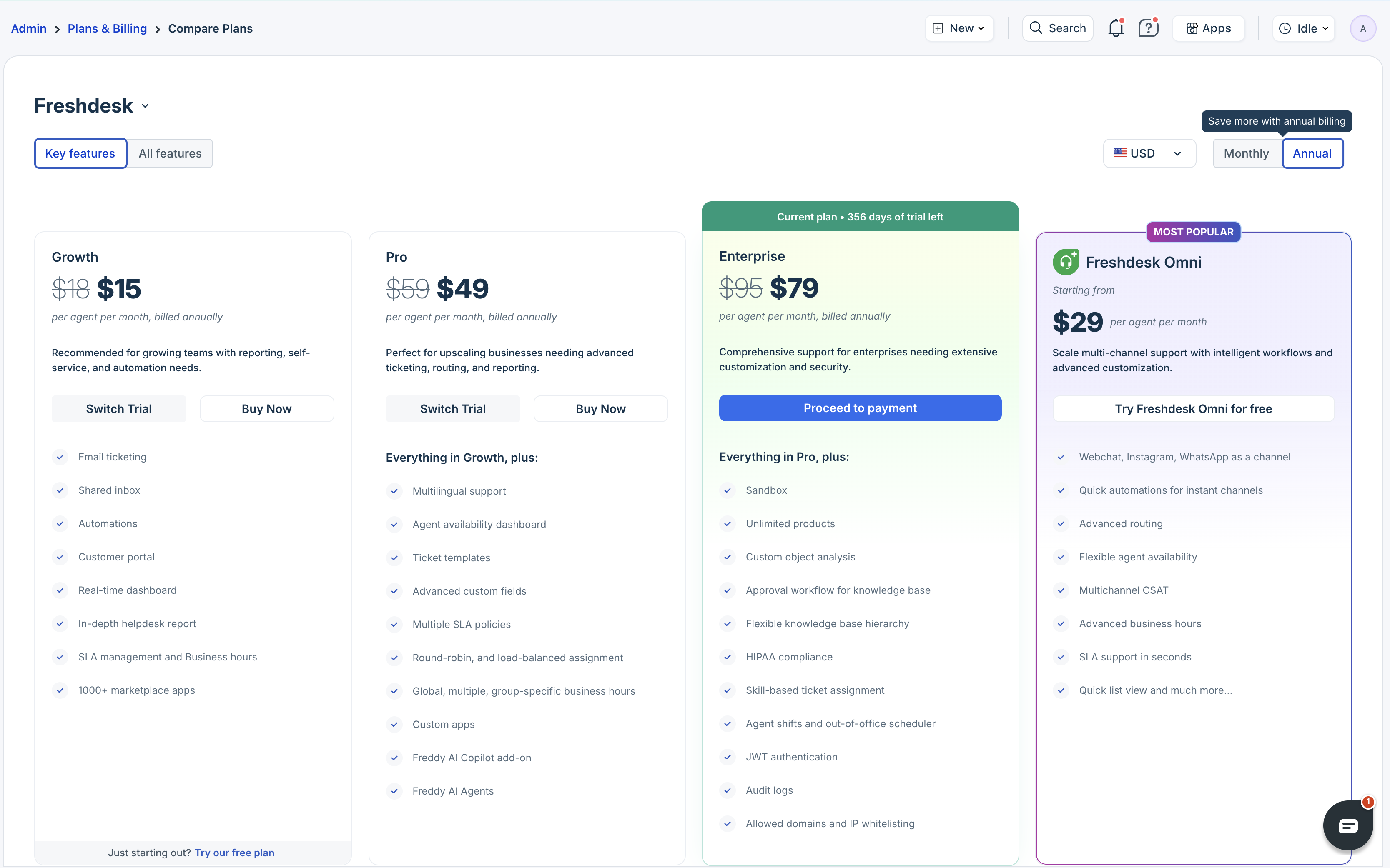Image resolution: width=1390 pixels, height=868 pixels.
Task: Select Annual billing option
Action: [1312, 153]
